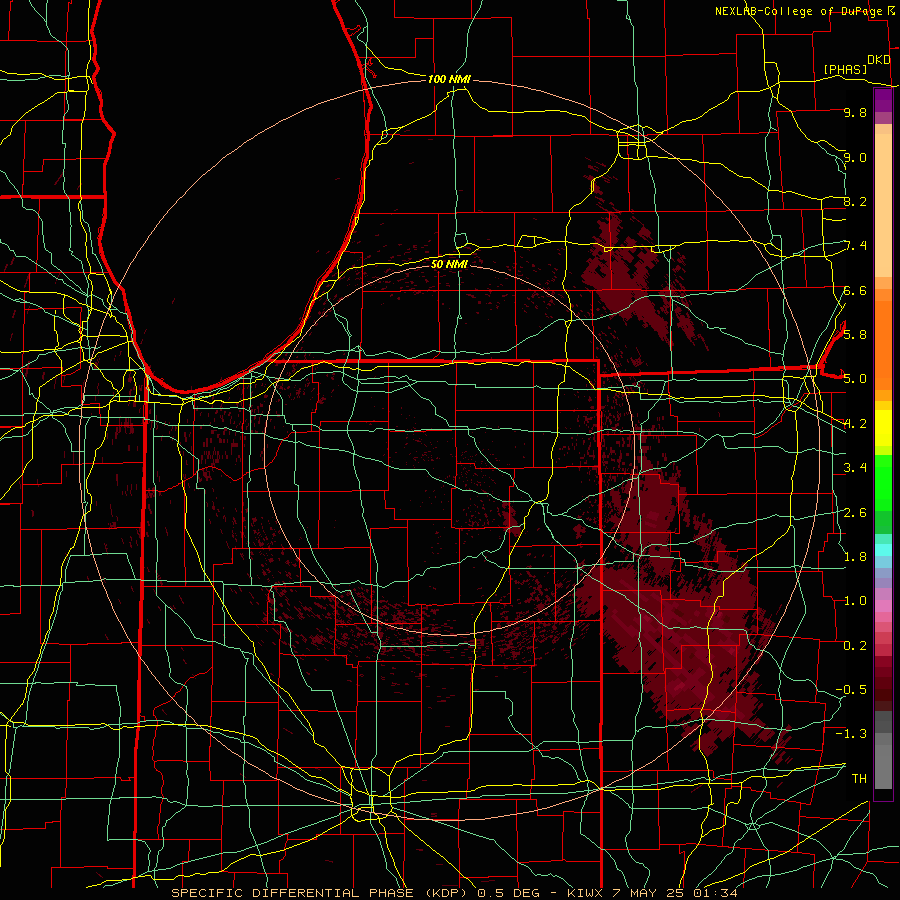Click the Specific Differential Phase KIWX caption
Image resolution: width=900 pixels, height=900 pixels.
[x=455, y=893]
